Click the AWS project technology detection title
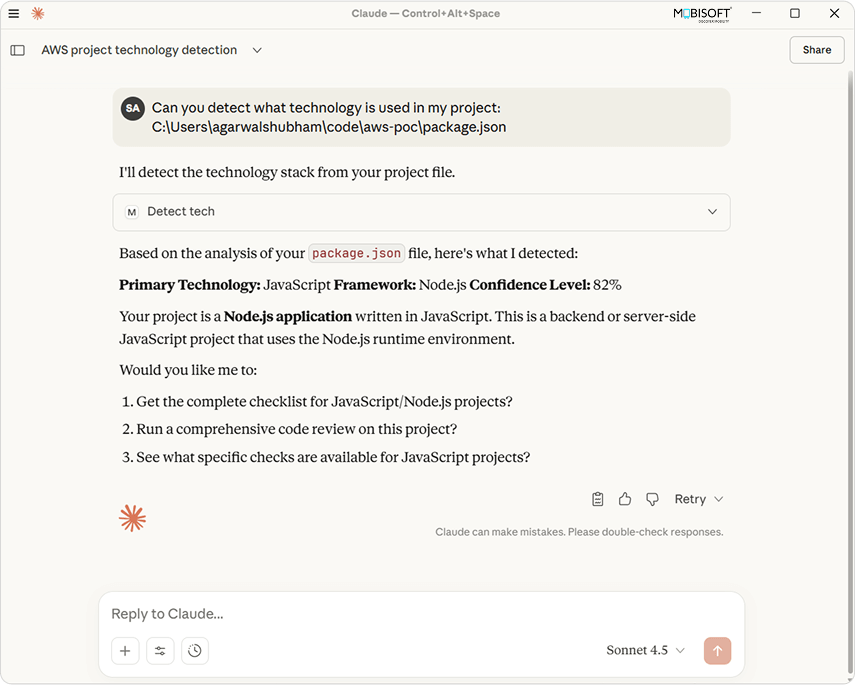This screenshot has height=685, width=855. point(139,50)
